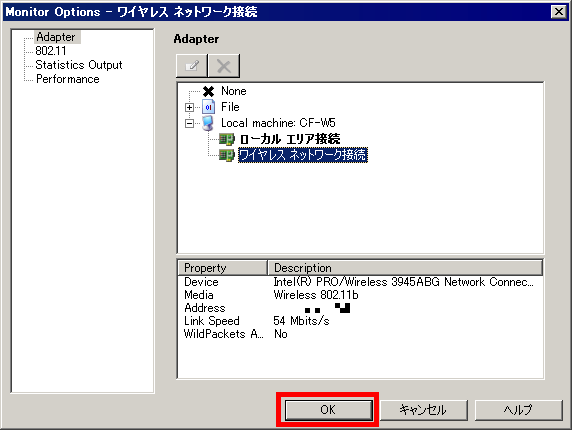The image size is (572, 430).
Task: Click the delete adapter X toolbar icon
Action: click(x=224, y=66)
